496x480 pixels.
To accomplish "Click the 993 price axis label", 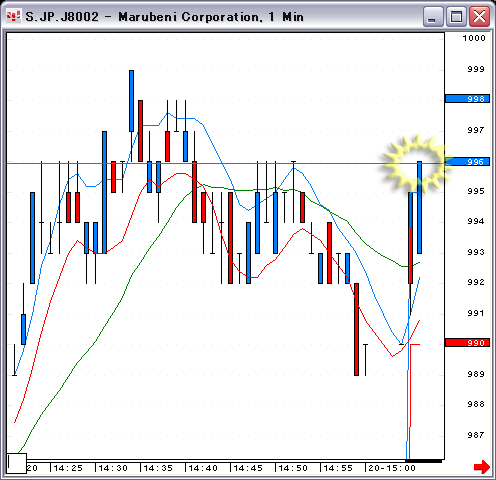I will click(x=476, y=252).
